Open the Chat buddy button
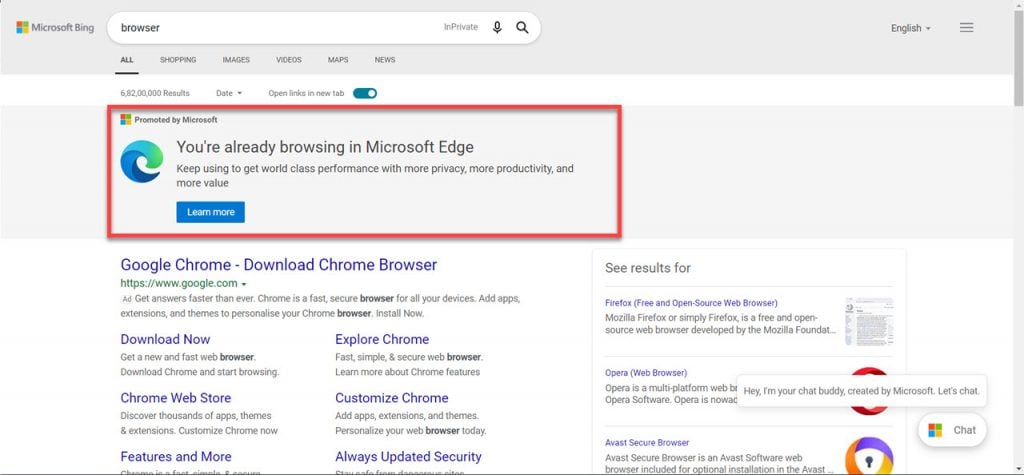Image resolution: width=1024 pixels, height=475 pixels. click(x=952, y=430)
